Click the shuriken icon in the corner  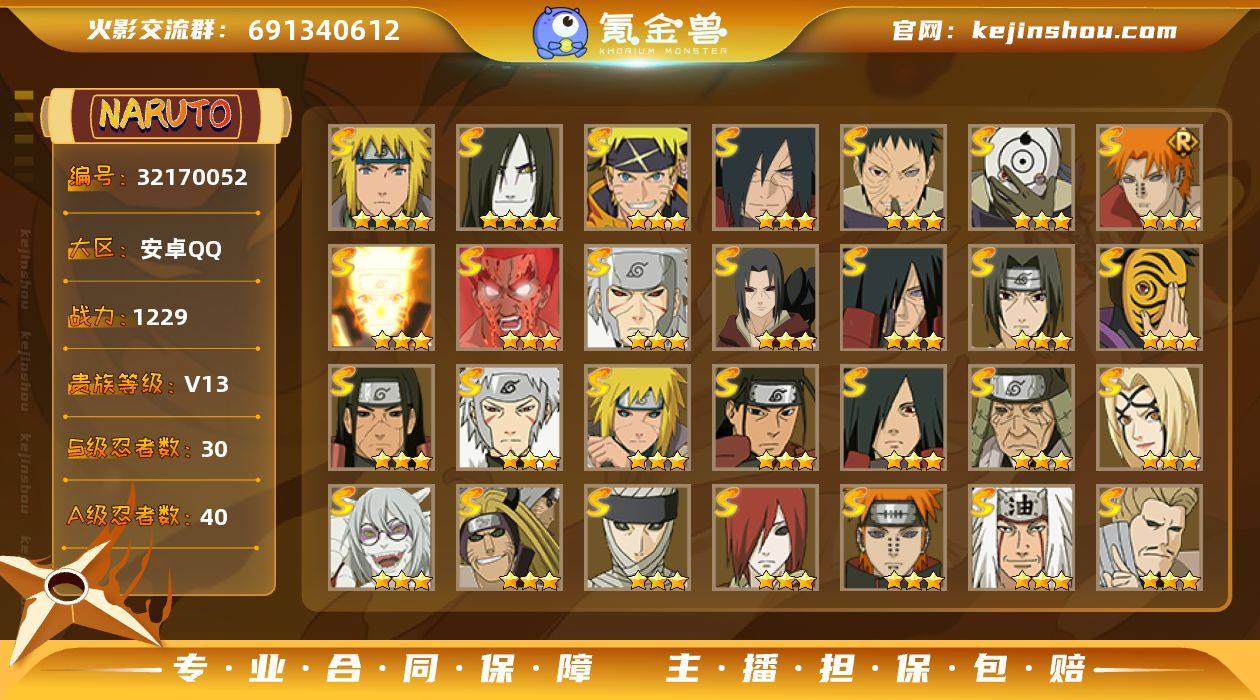70,590
